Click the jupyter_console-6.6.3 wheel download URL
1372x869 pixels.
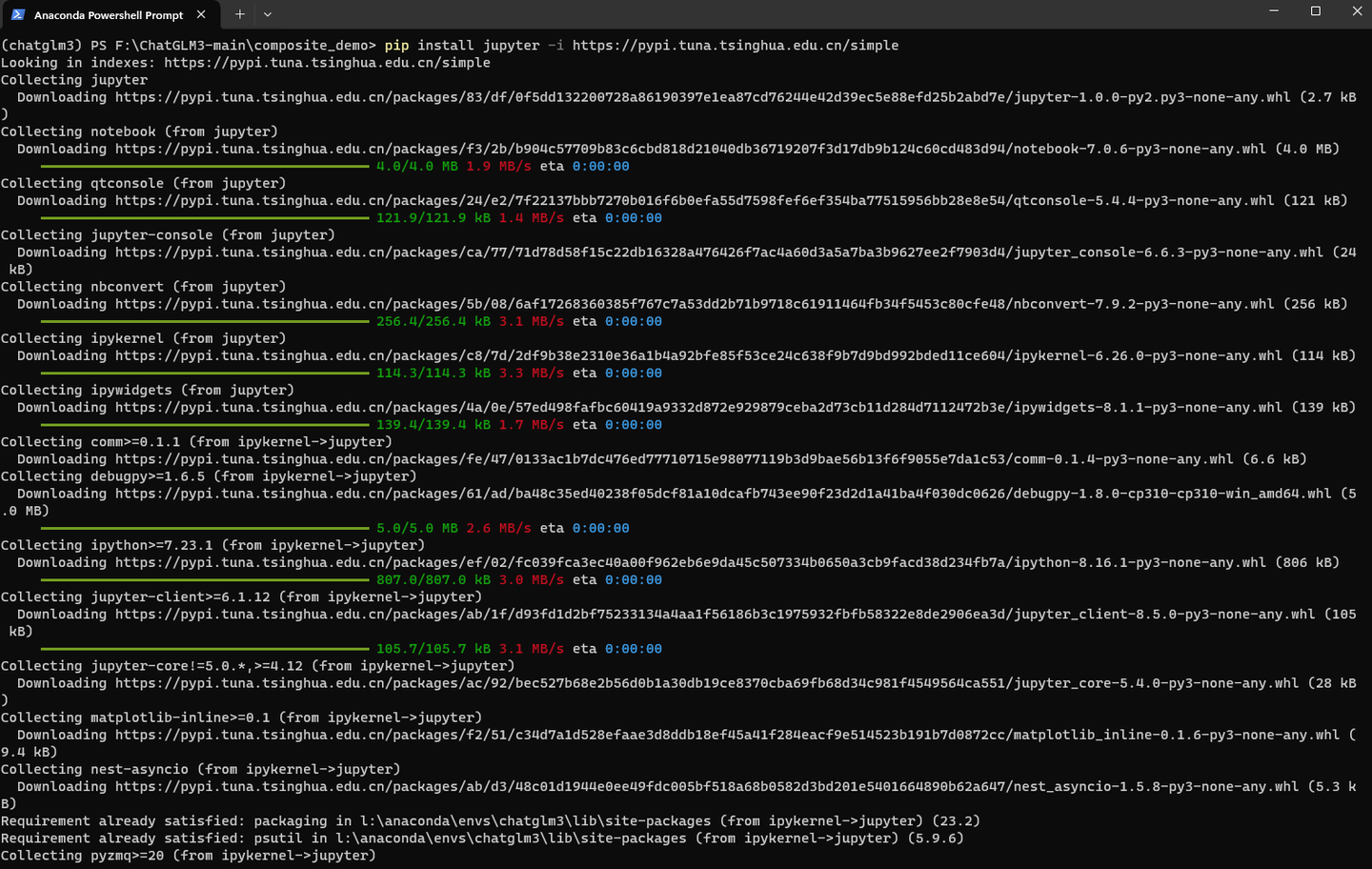(719, 252)
